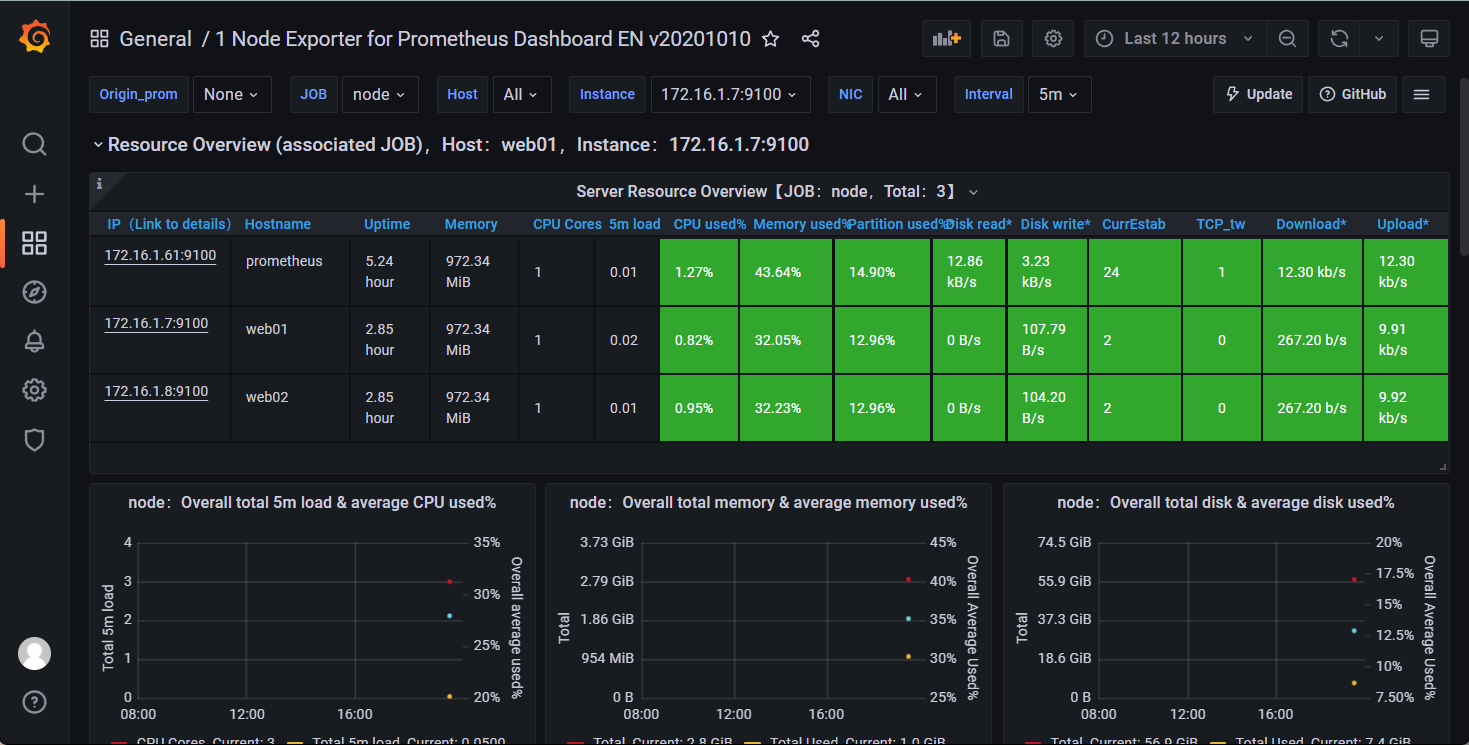
Task: Sort by the Uptime column header
Action: [387, 224]
